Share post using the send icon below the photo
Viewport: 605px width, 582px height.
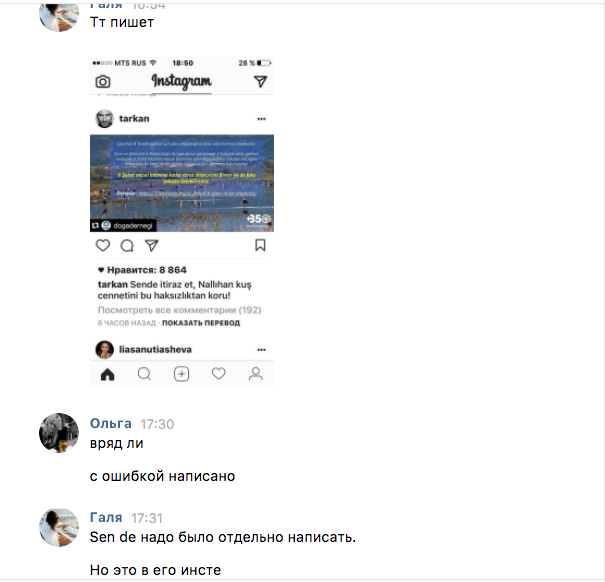[152, 245]
